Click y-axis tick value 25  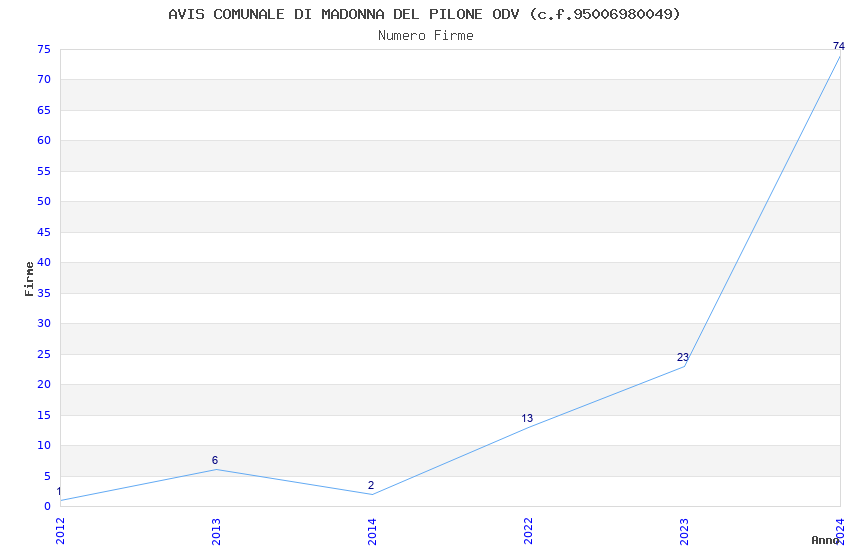44,354
